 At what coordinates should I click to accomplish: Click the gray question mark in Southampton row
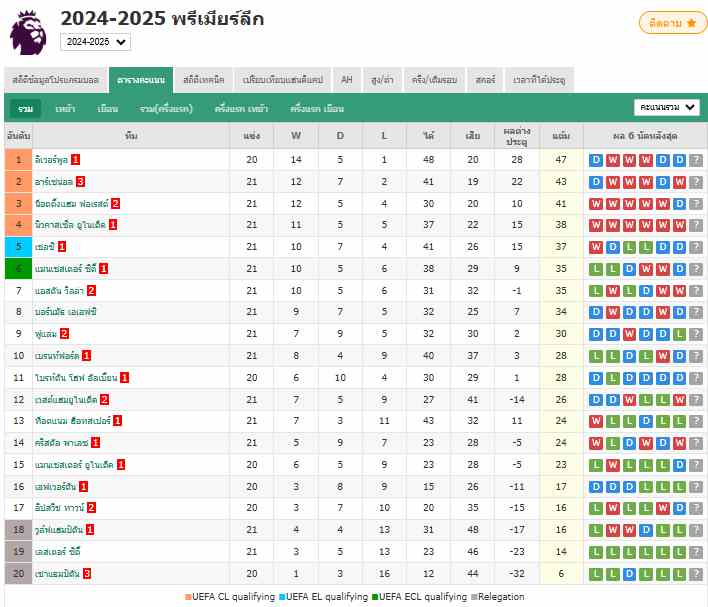[x=695, y=573]
